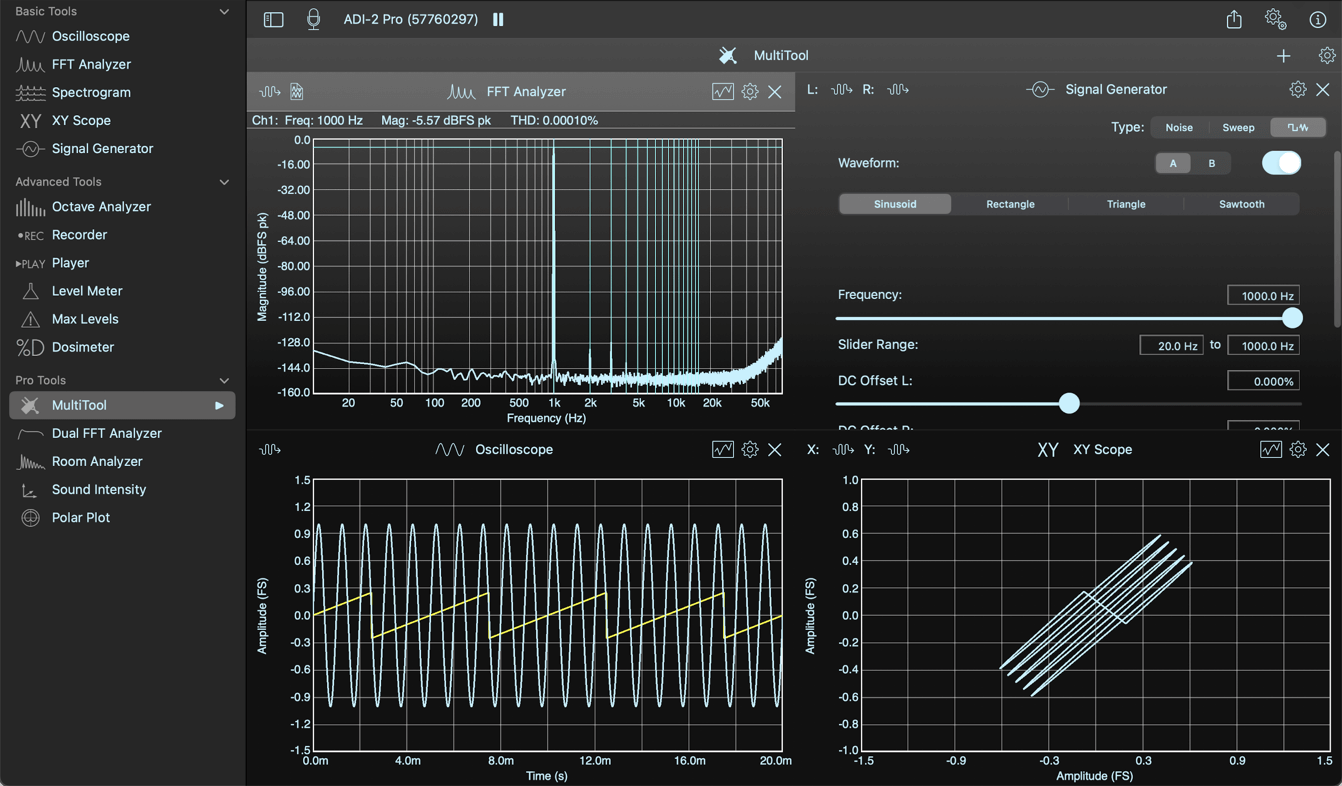Click the Frequency slider handle
1342x786 pixels.
click(1292, 318)
